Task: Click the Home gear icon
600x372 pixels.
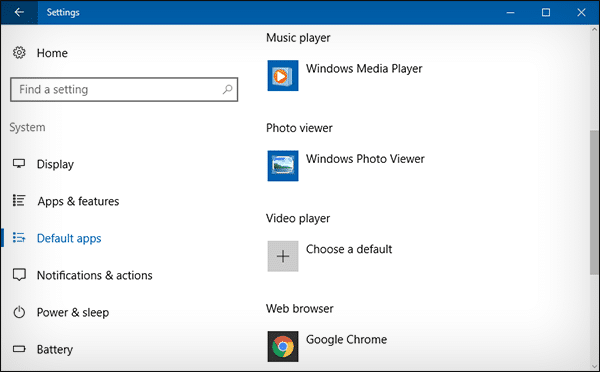Action: pyautogui.click(x=19, y=53)
